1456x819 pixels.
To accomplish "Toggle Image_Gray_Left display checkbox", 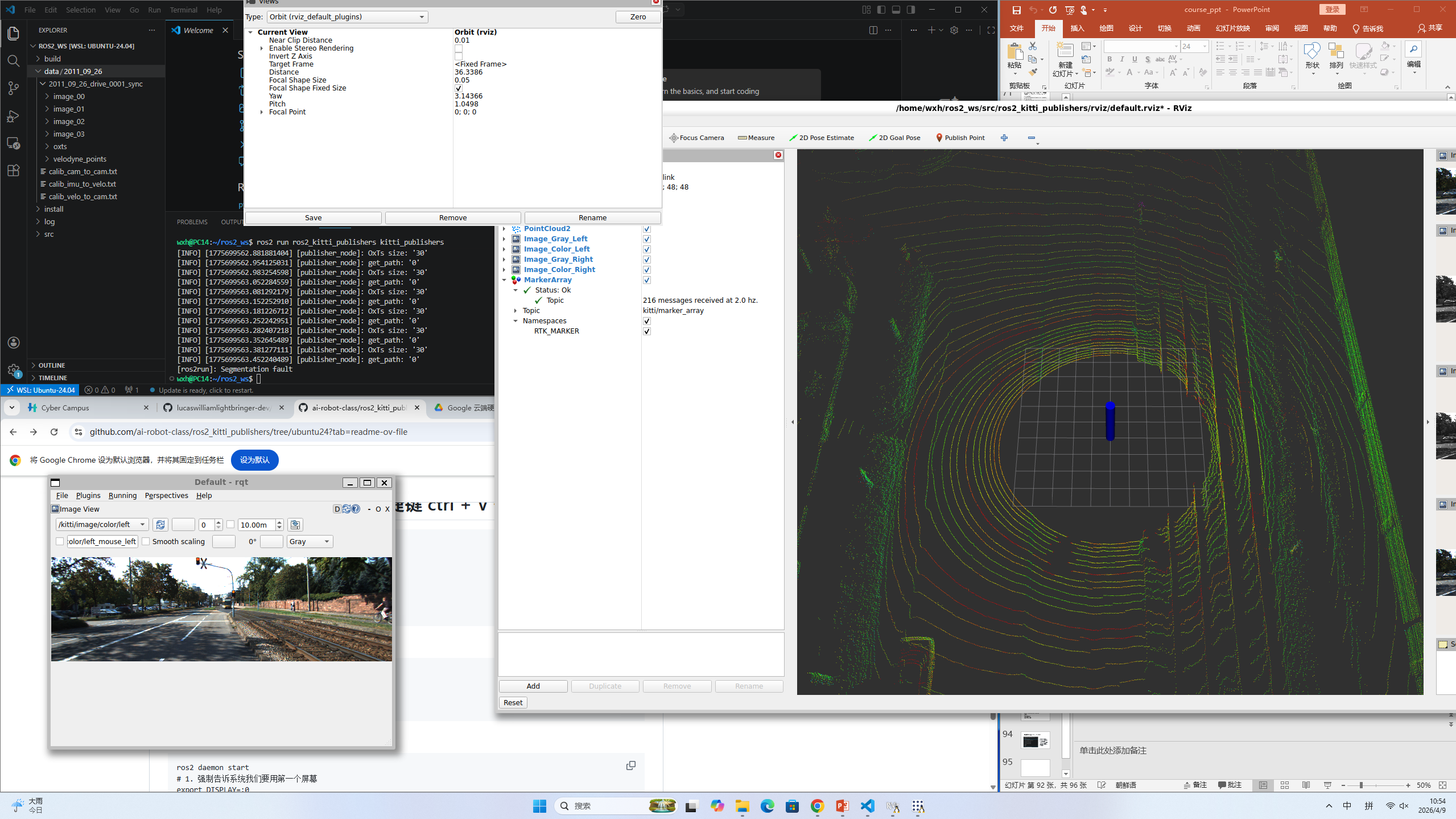I will pyautogui.click(x=647, y=239).
